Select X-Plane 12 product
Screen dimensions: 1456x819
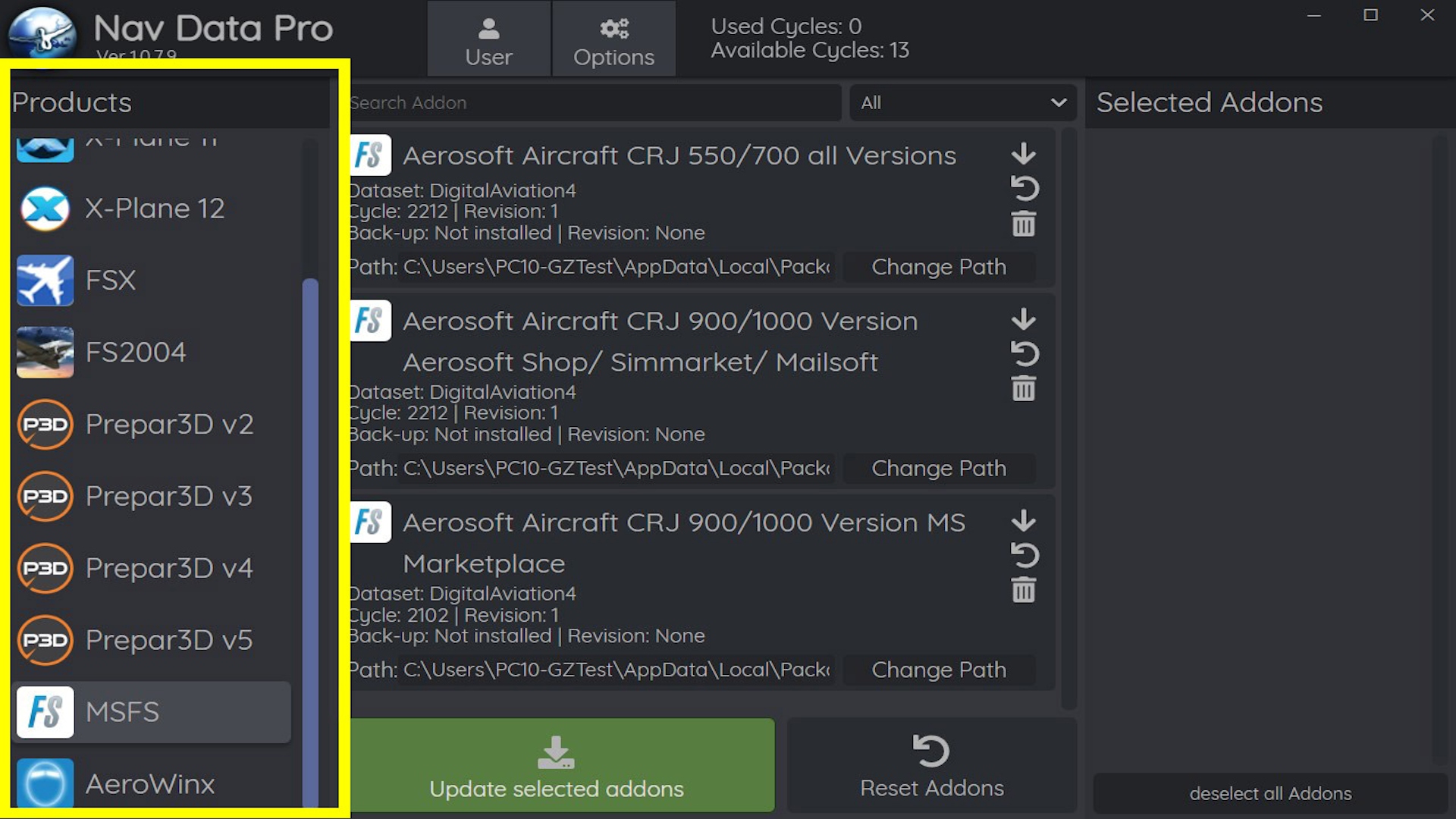pyautogui.click(x=152, y=209)
